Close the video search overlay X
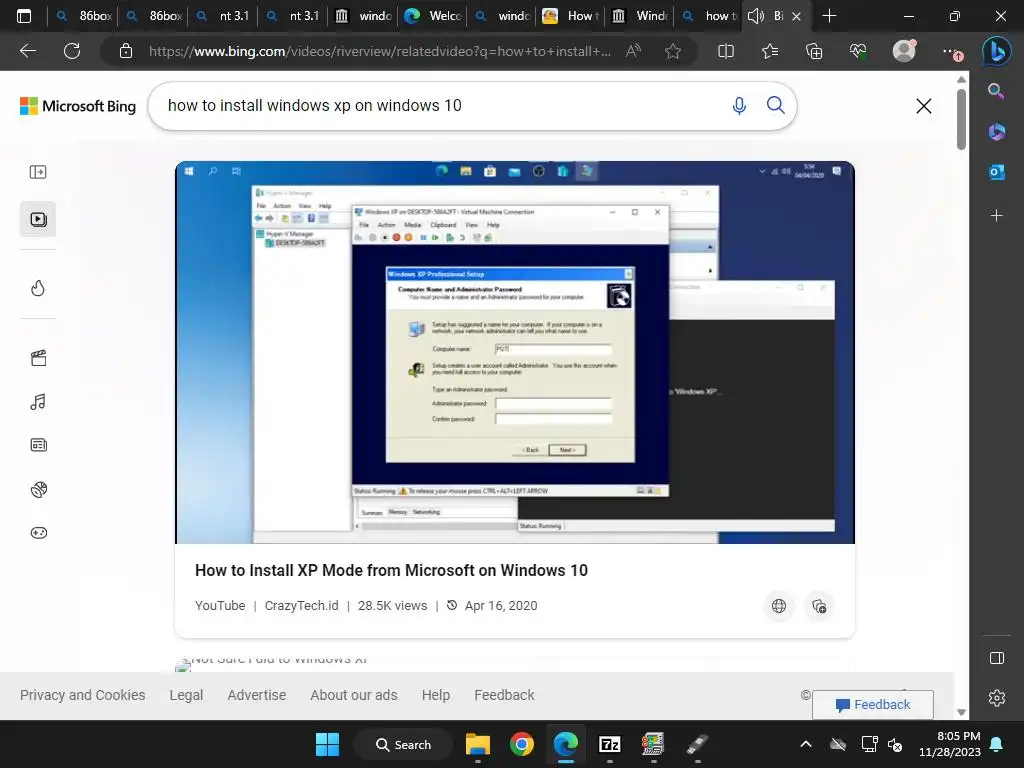 tap(923, 106)
